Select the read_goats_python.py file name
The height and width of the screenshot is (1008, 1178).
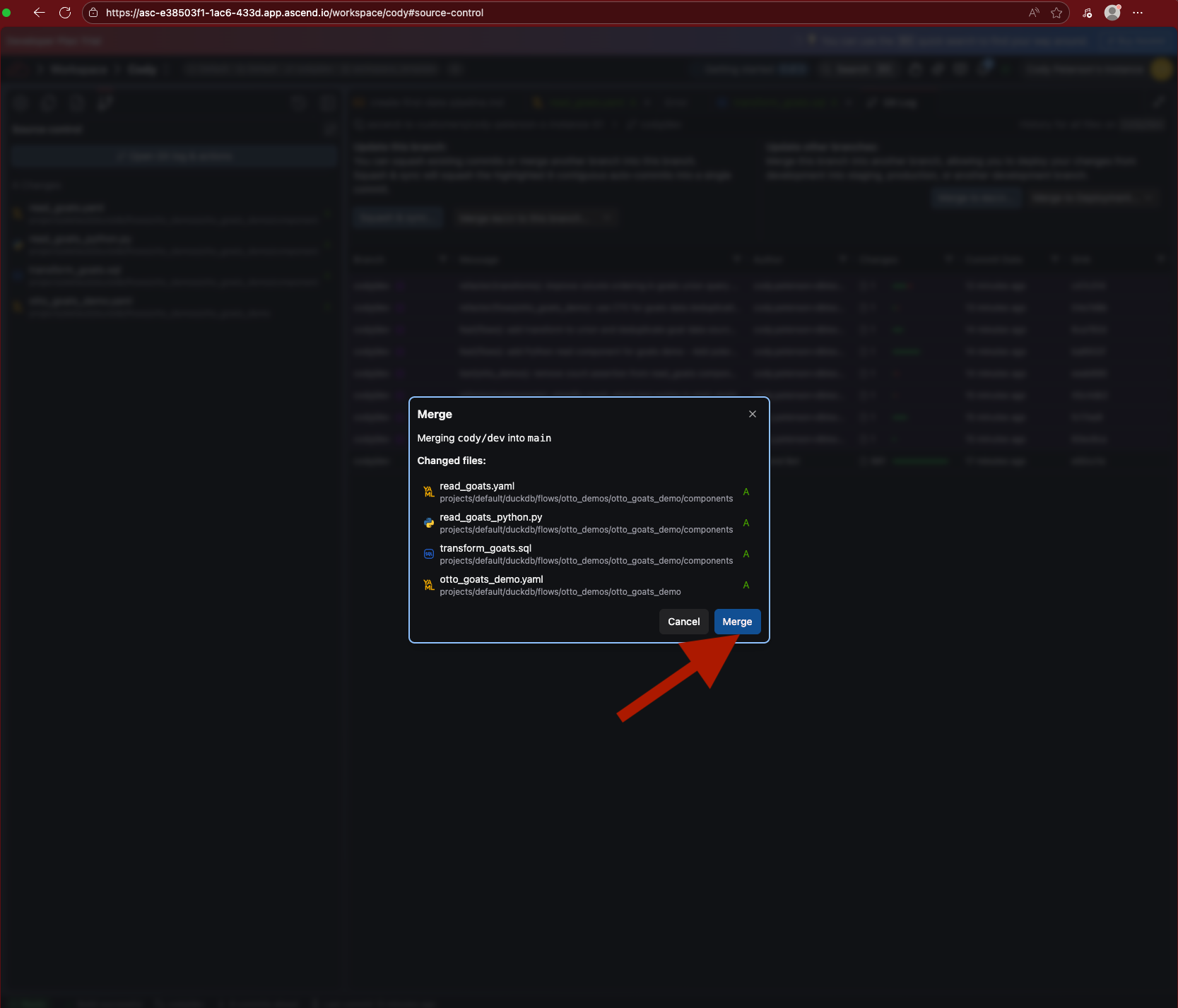click(x=491, y=517)
